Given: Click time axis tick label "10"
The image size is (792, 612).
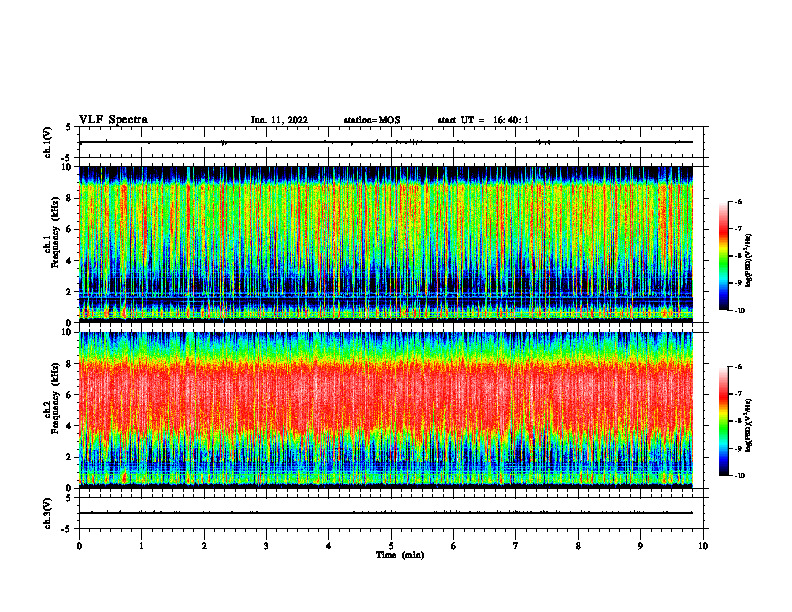Looking at the screenshot, I should (x=703, y=546).
